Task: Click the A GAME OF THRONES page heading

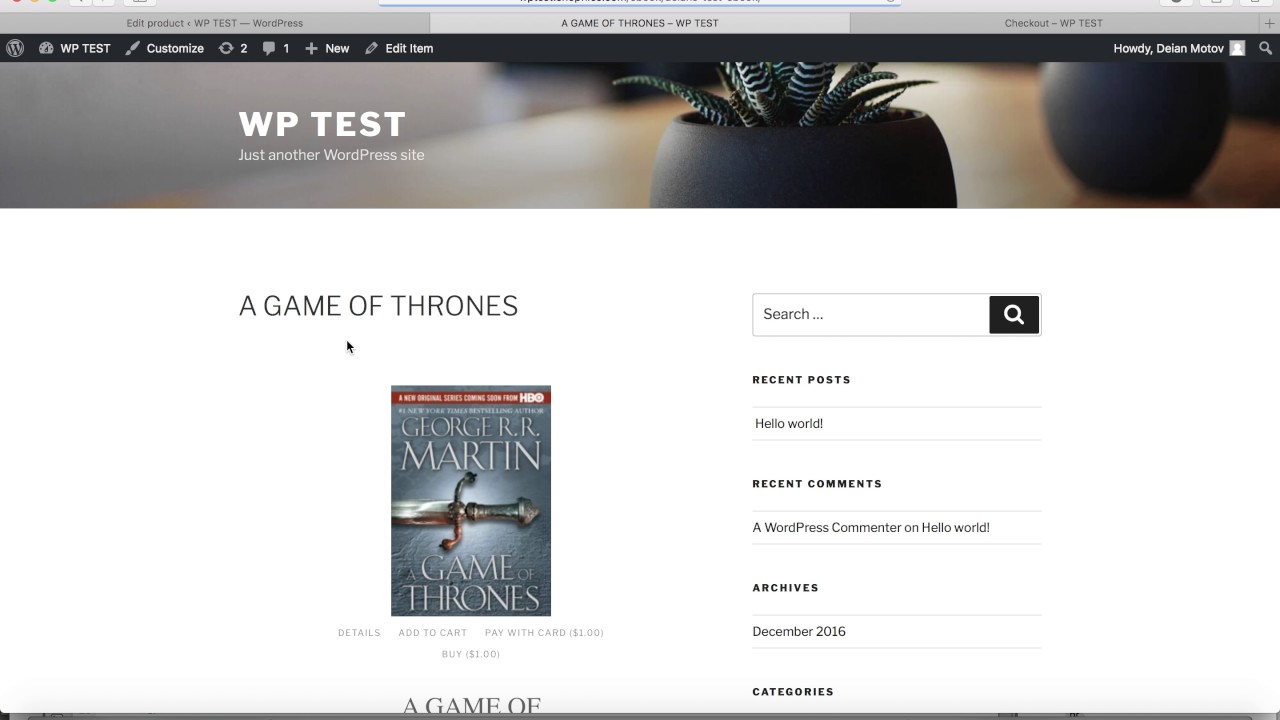Action: point(378,306)
